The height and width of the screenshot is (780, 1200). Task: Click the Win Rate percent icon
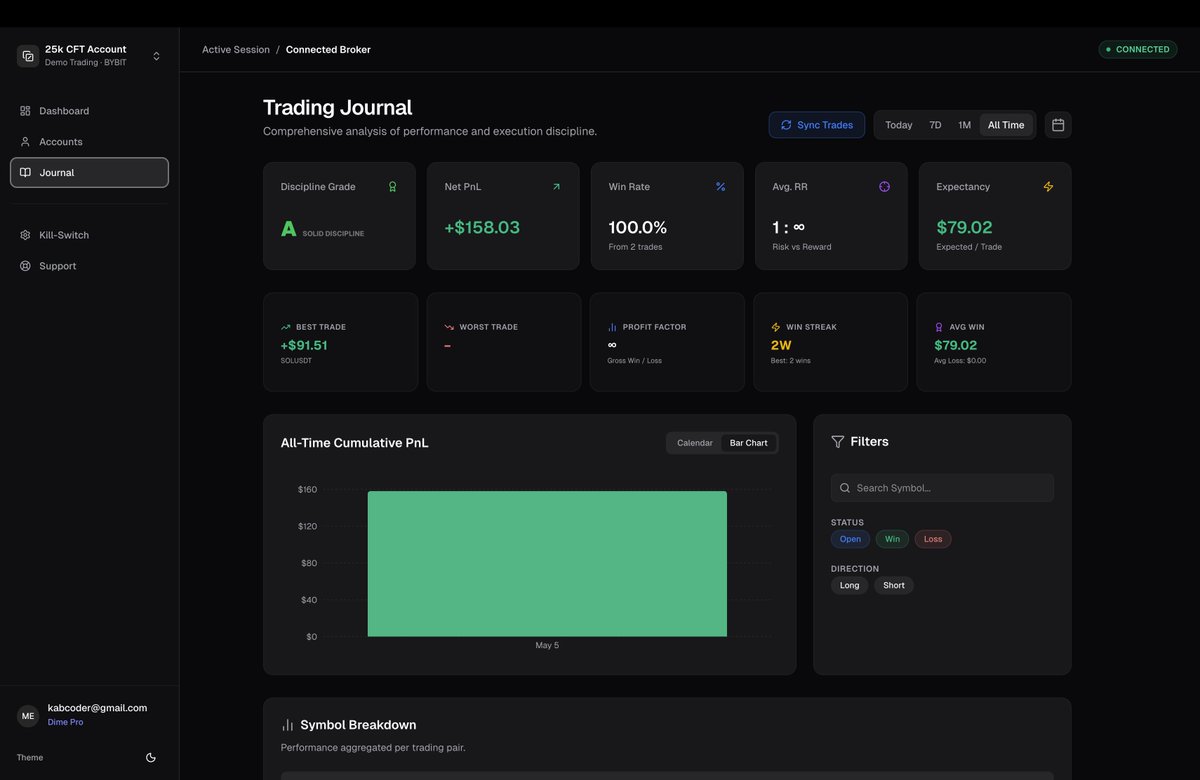click(720, 187)
